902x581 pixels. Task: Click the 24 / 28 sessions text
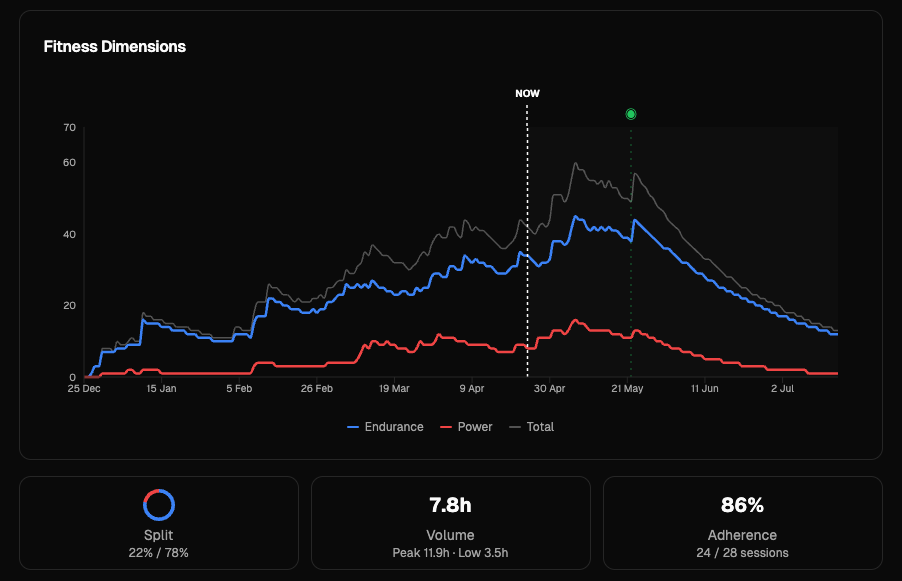pos(742,553)
